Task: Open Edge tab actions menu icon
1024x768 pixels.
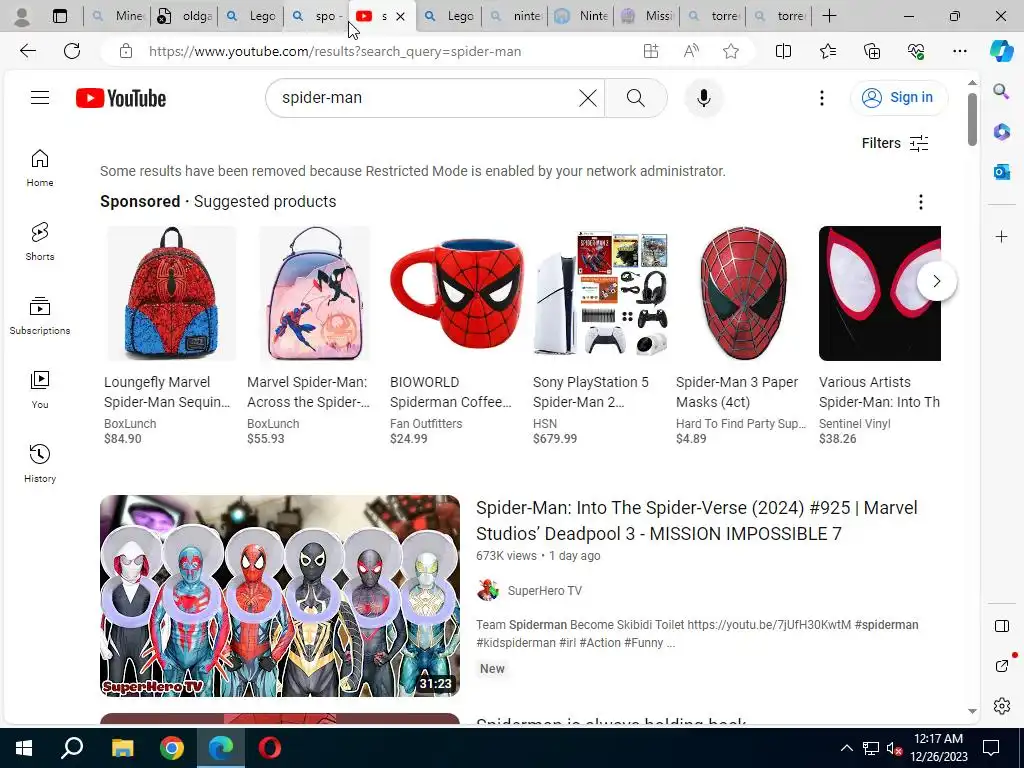Action: [60, 16]
